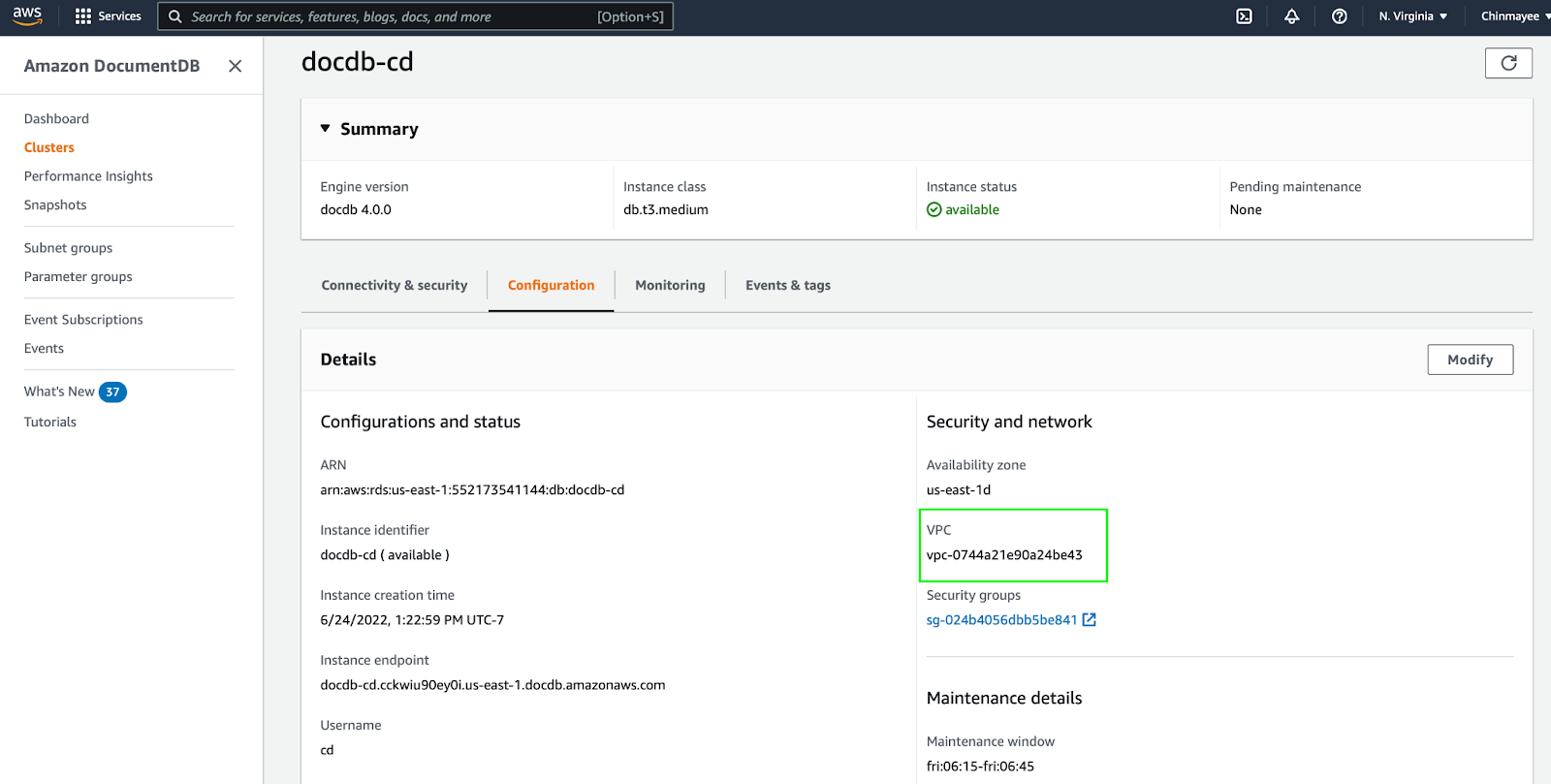
Task: Open the Services grid menu icon
Action: tap(83, 16)
